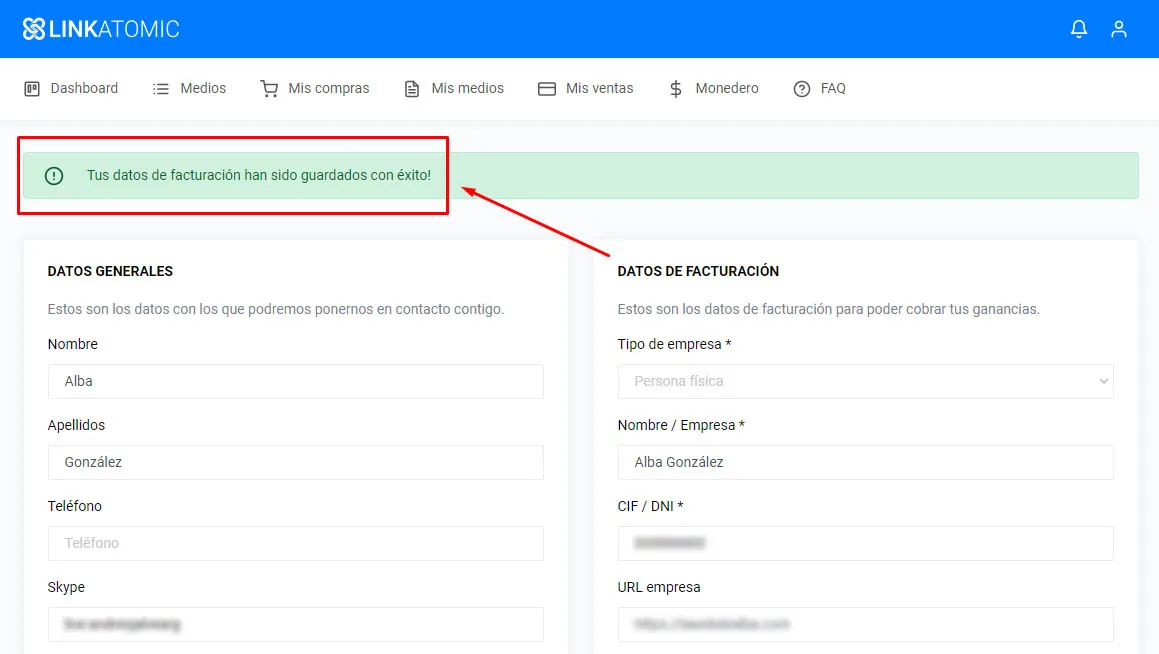Go to the Mis ventas section

point(599,89)
